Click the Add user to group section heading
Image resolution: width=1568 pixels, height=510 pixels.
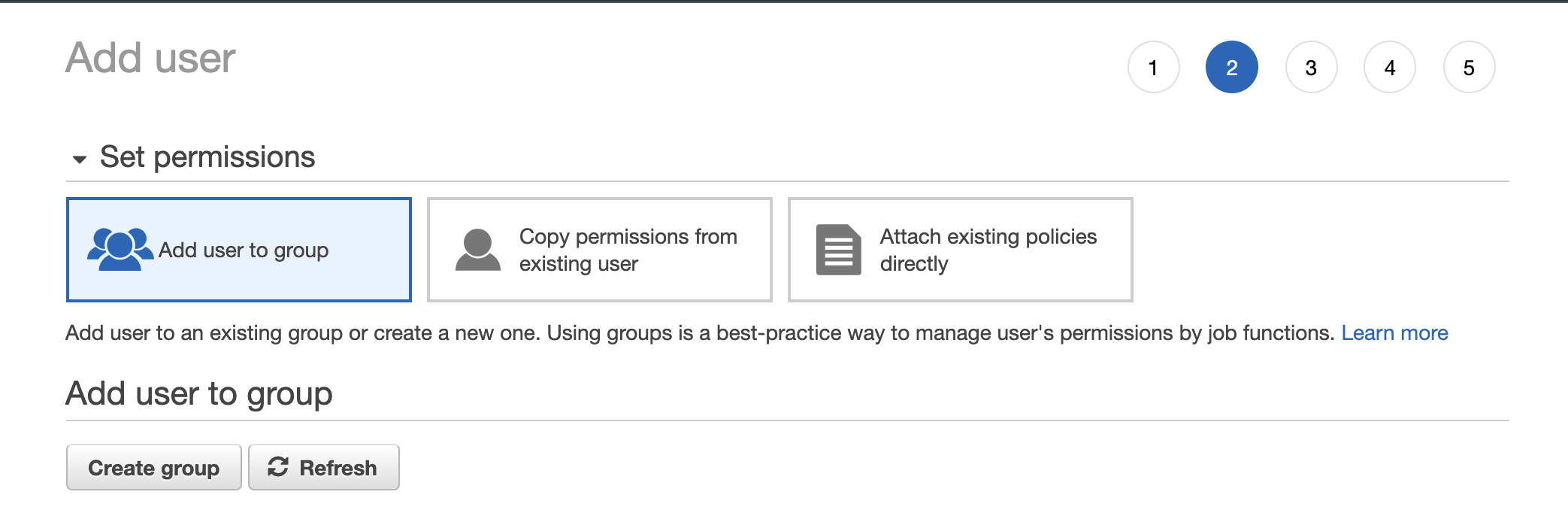(199, 393)
